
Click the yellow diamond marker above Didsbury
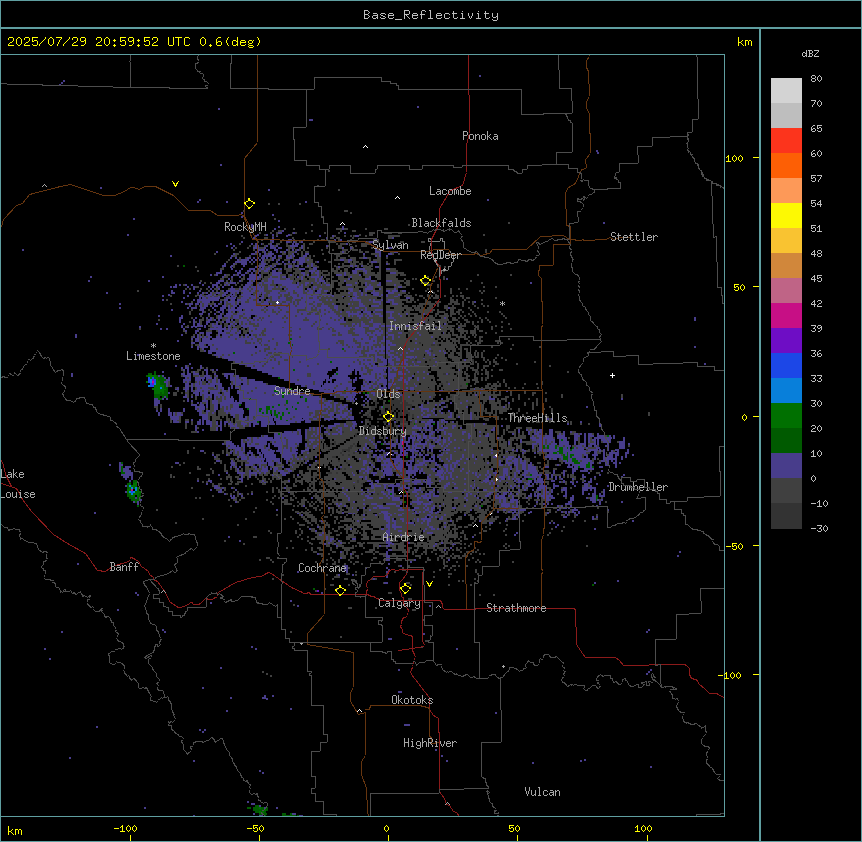(x=389, y=416)
